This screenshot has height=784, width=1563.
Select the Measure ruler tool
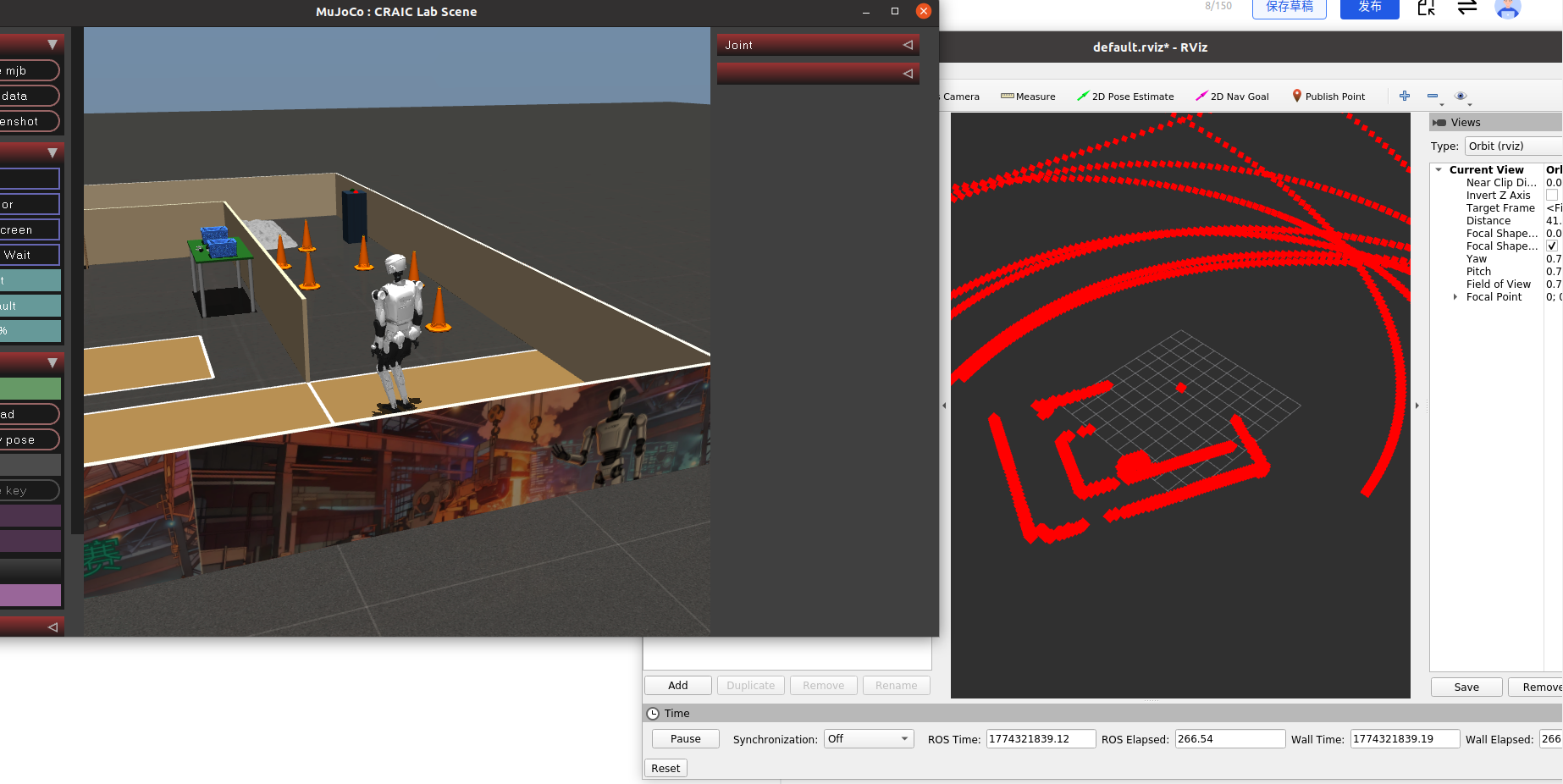tap(1027, 97)
